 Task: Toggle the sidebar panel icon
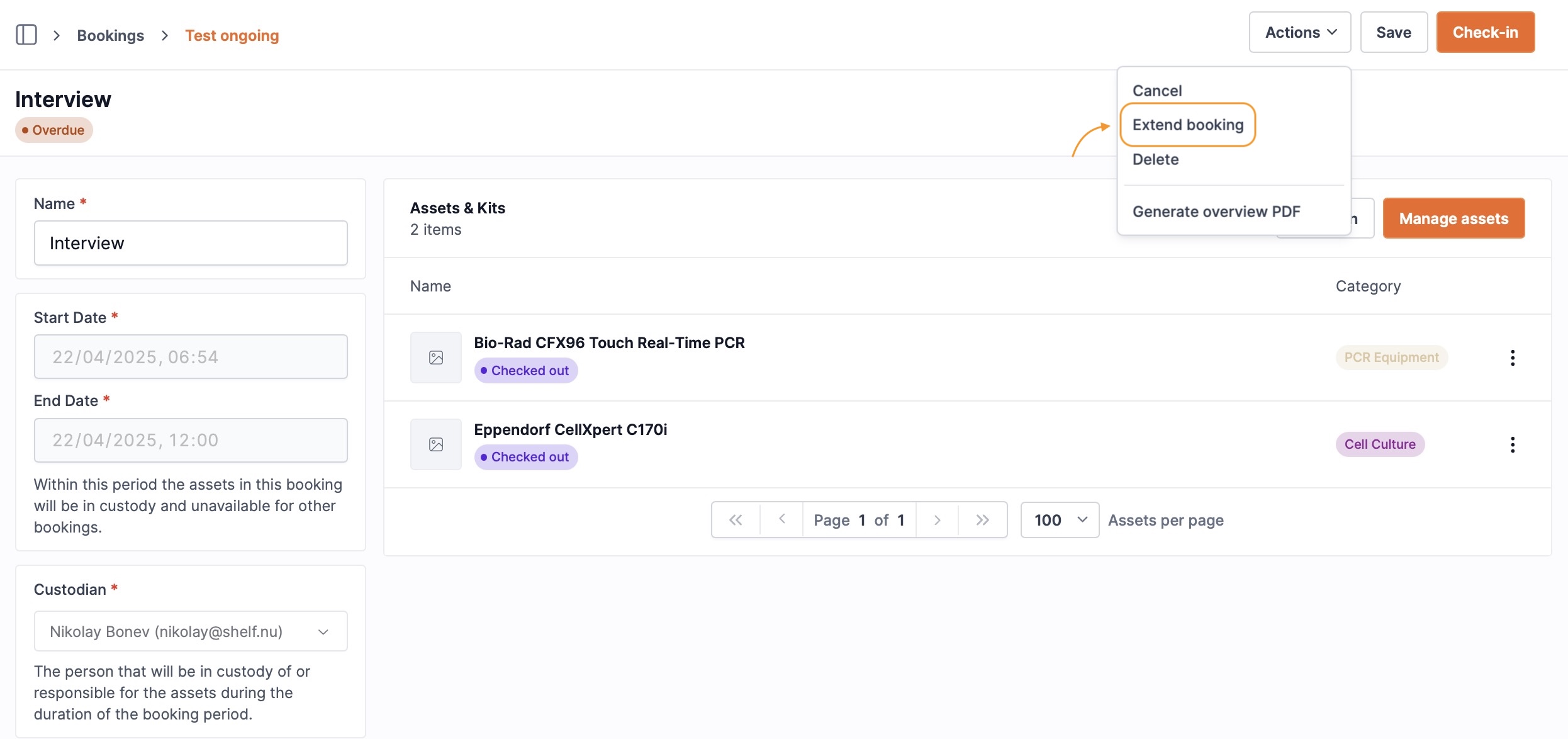point(26,35)
